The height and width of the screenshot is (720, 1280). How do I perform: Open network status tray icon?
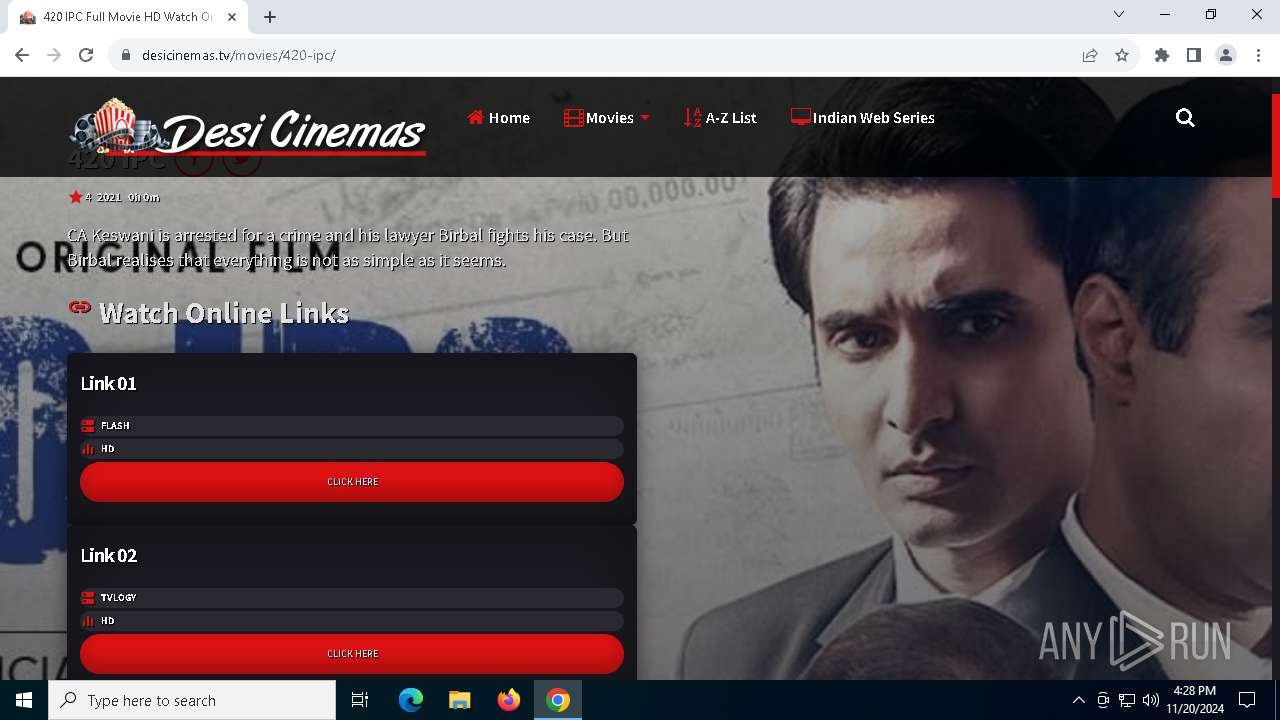pyautogui.click(x=1127, y=700)
